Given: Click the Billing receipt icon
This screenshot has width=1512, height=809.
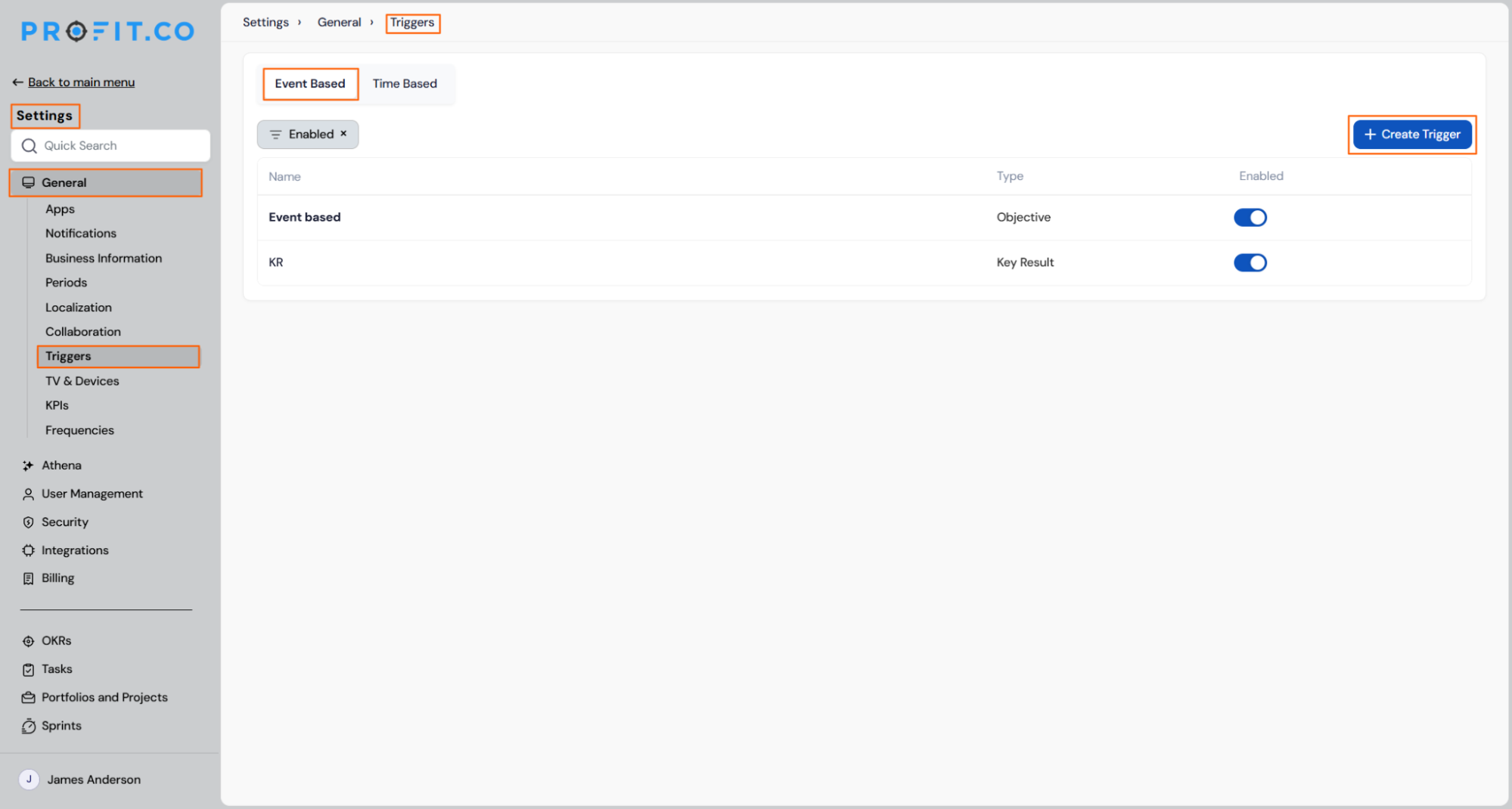Looking at the screenshot, I should 28,578.
